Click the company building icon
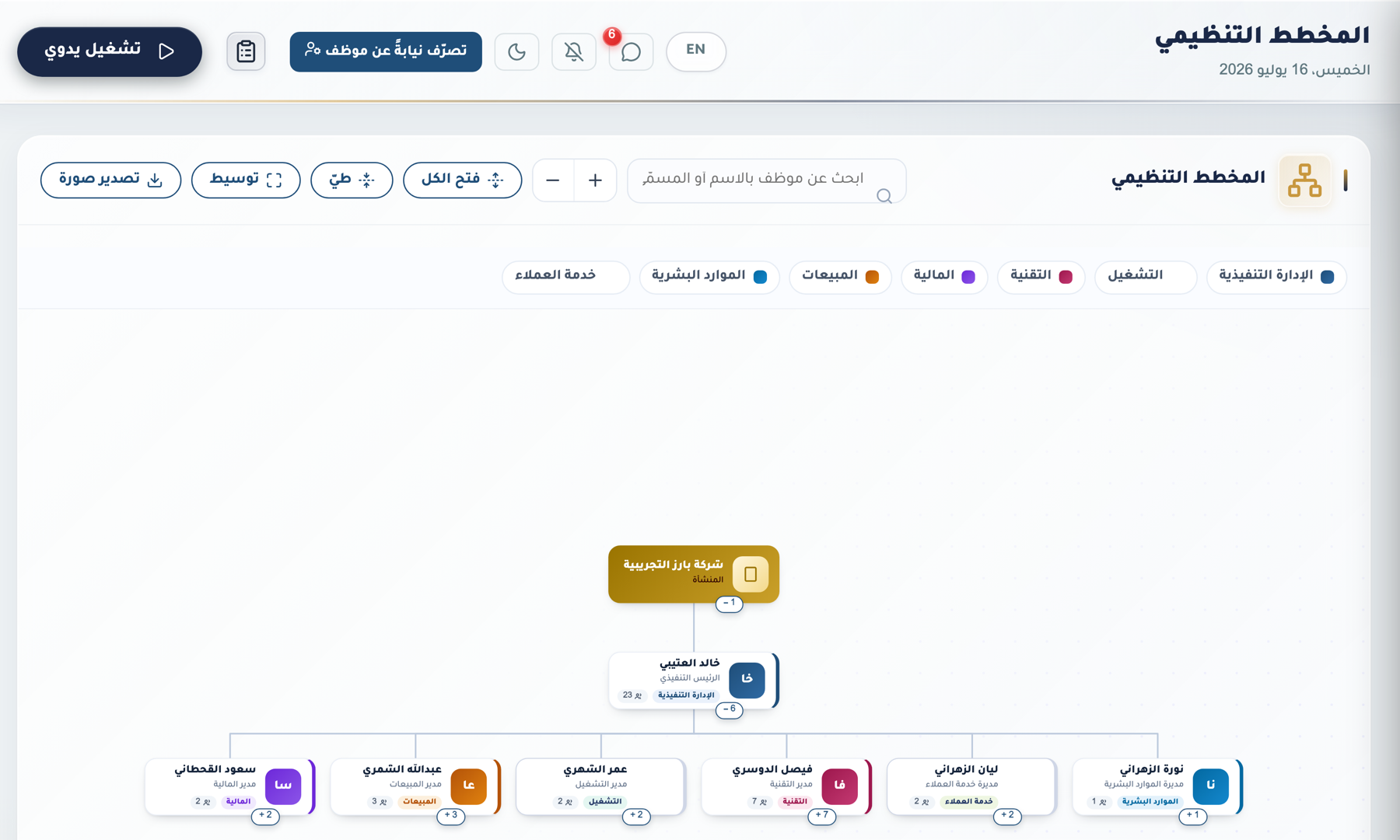 (751, 574)
